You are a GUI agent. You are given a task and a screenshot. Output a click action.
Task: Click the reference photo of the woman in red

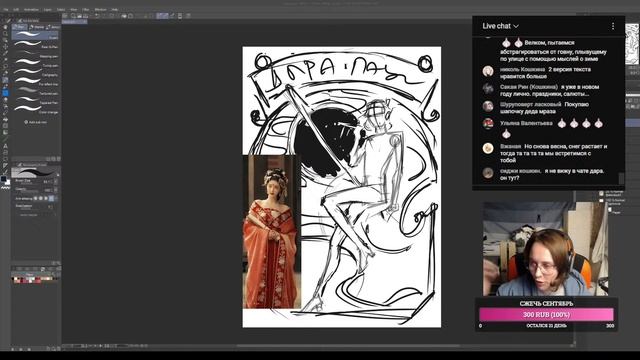[x=271, y=232]
